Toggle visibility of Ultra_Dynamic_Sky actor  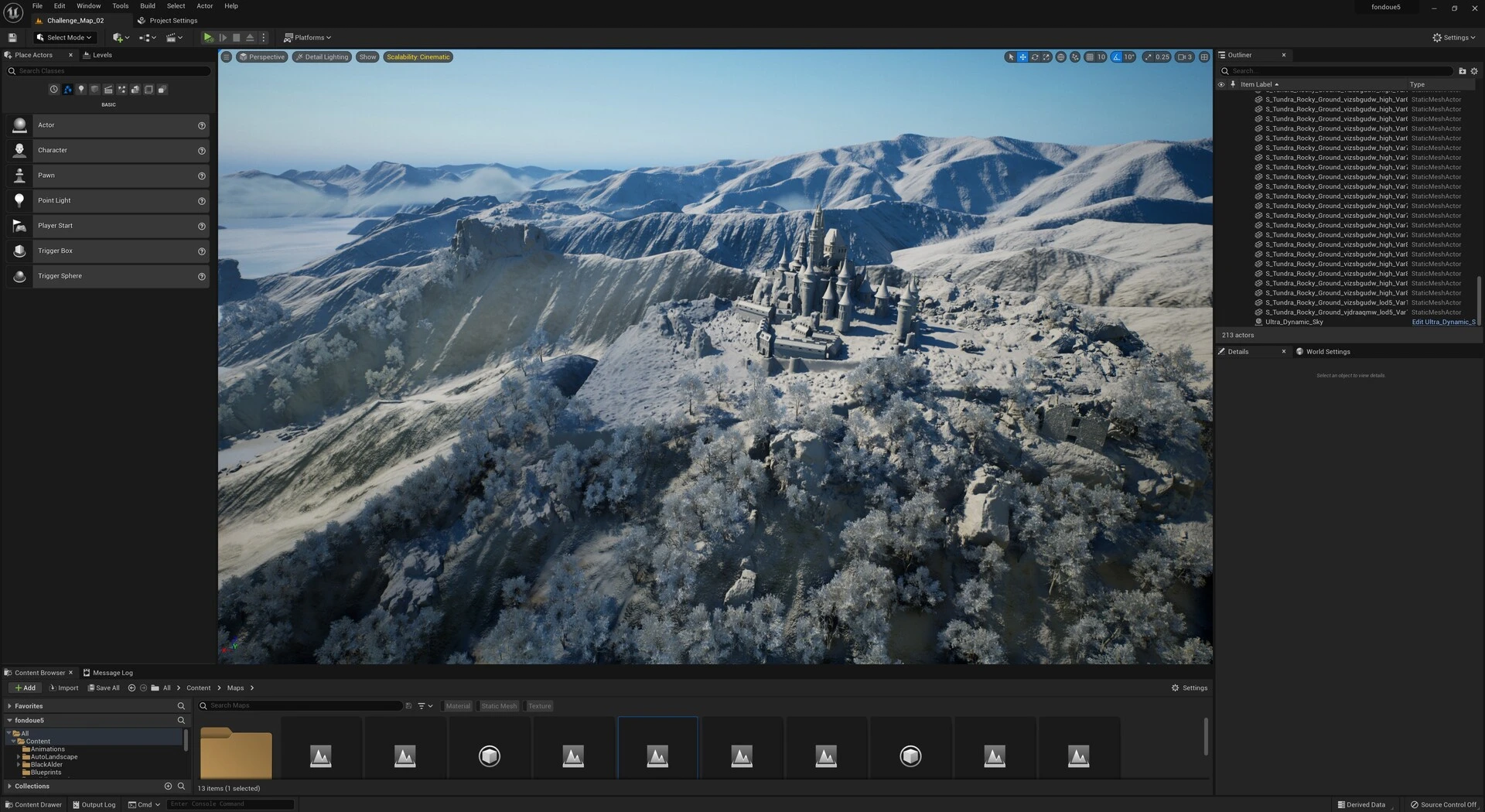tap(1221, 322)
